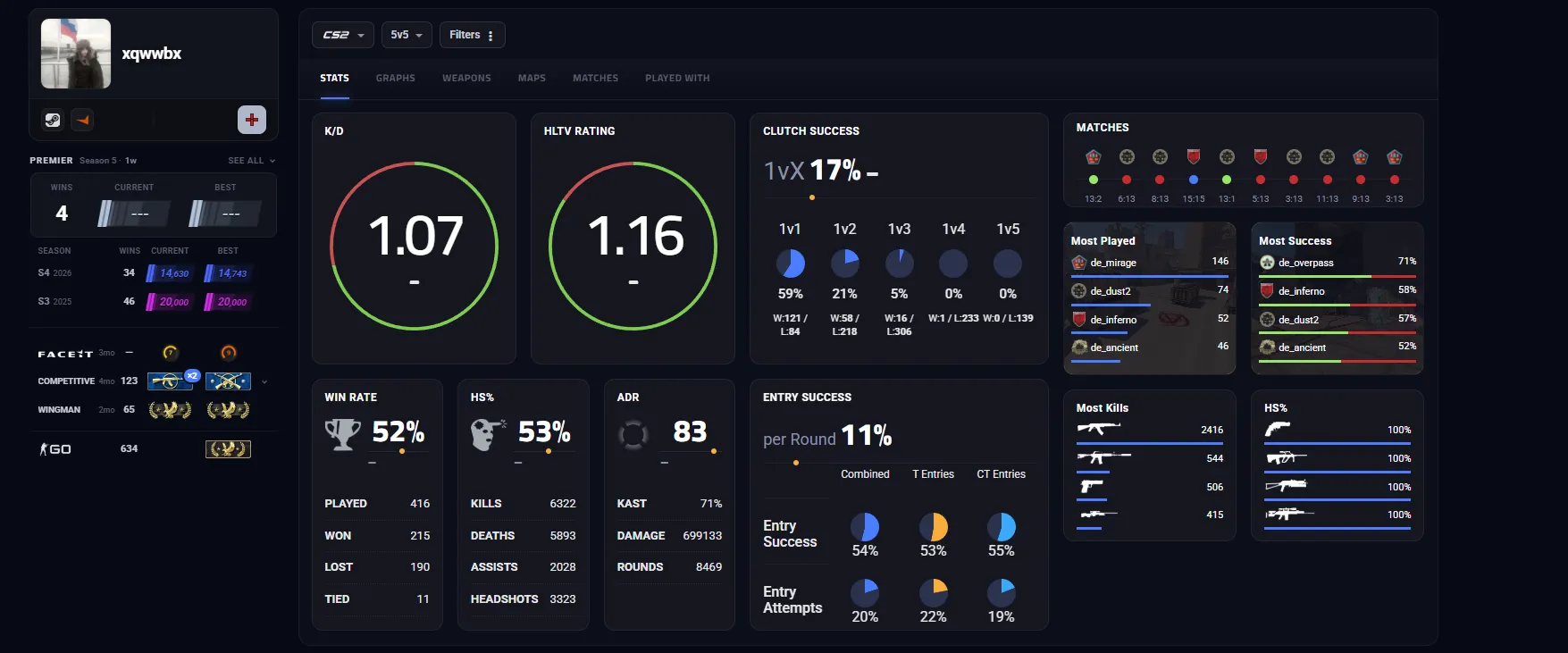Expand SEE ALL premier seasons
The height and width of the screenshot is (653, 1568).
251,161
